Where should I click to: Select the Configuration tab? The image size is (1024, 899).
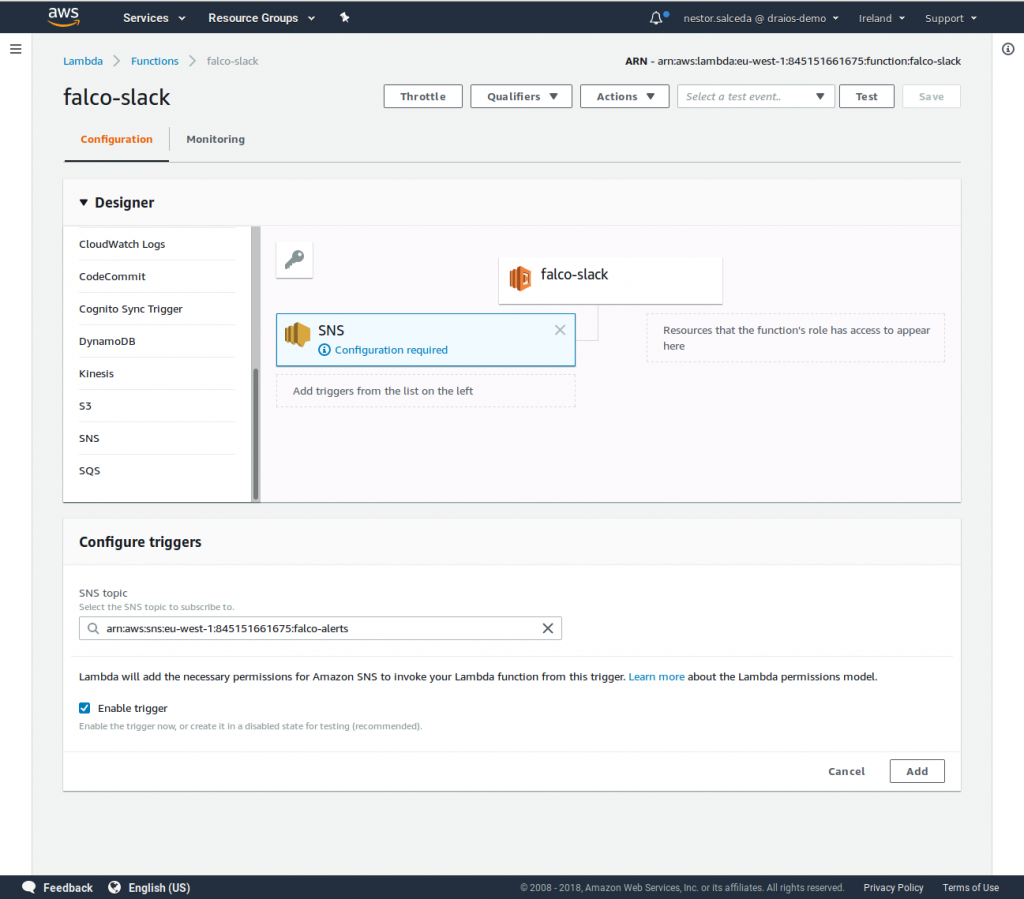116,139
